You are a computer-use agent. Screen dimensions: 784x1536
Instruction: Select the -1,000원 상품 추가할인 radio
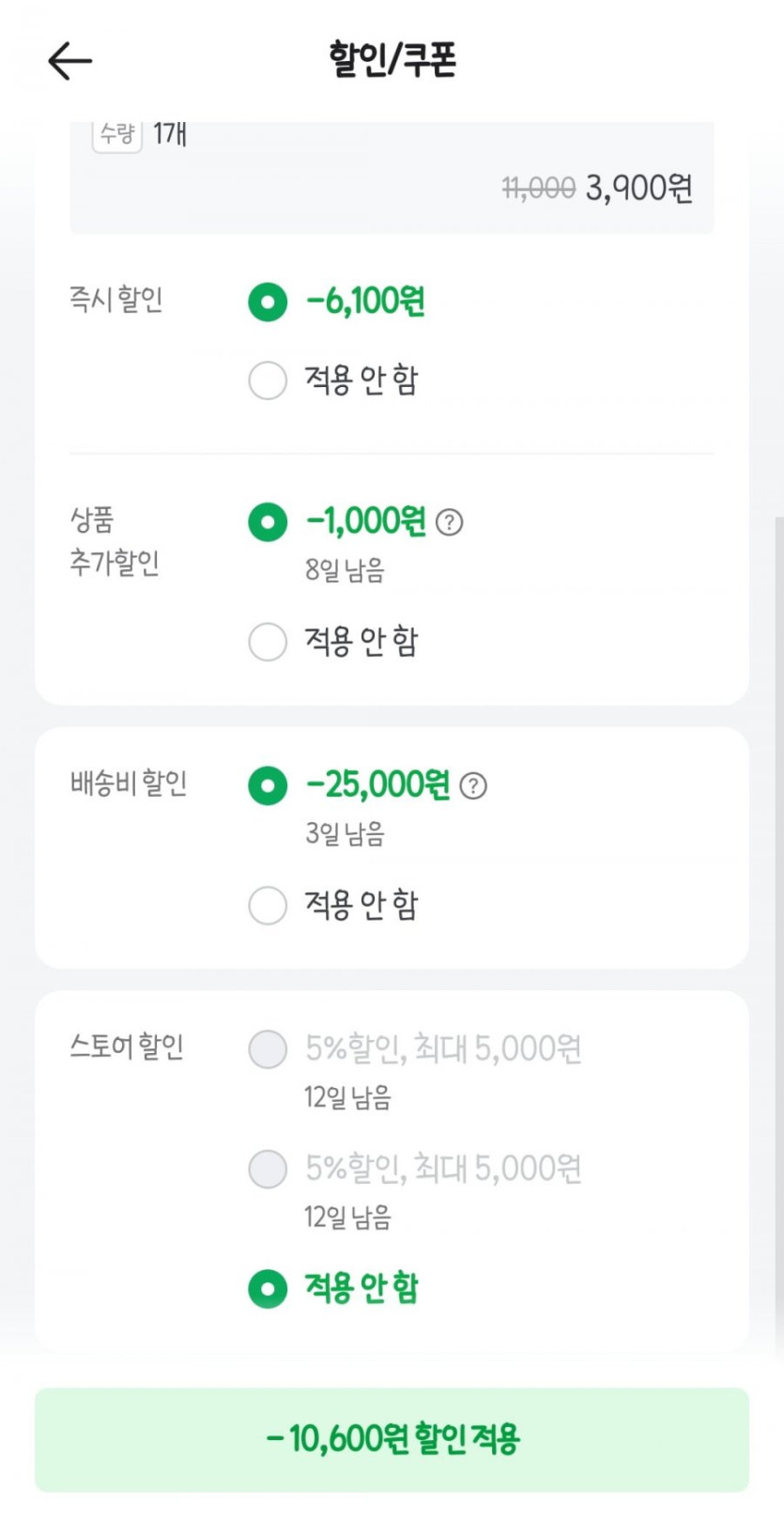(x=268, y=522)
